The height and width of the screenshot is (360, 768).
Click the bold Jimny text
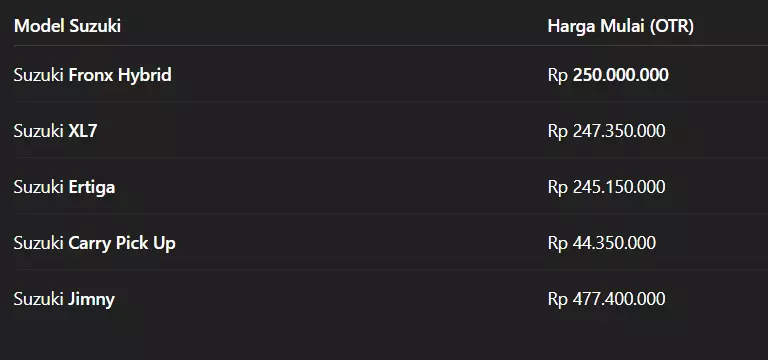(x=92, y=299)
